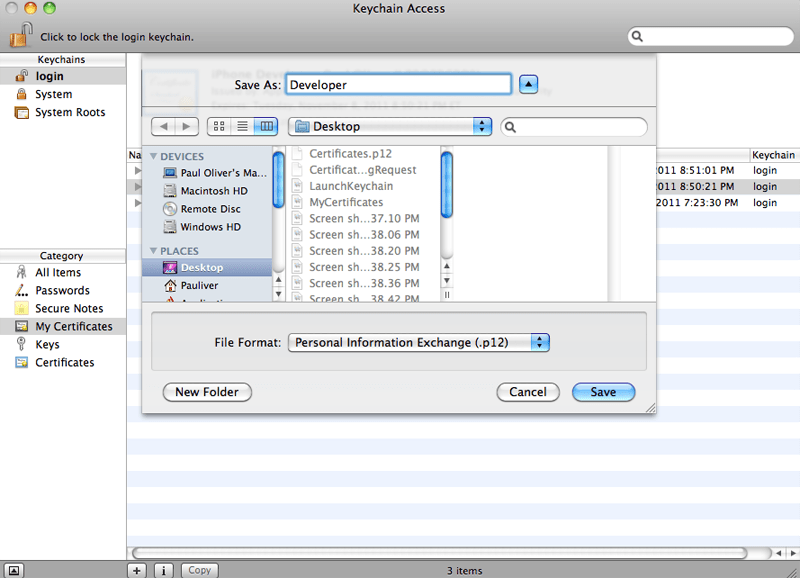
Task: Click the save dialog search field
Action: [574, 127]
